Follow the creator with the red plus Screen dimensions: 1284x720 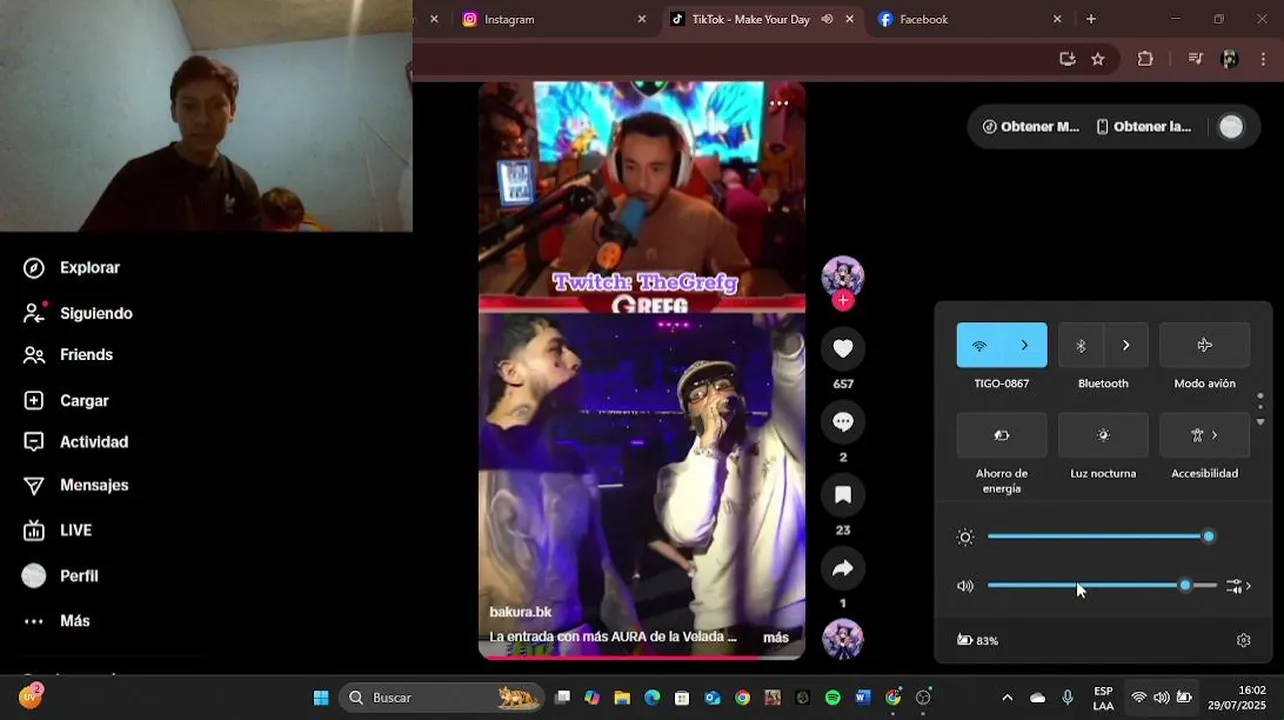click(843, 300)
